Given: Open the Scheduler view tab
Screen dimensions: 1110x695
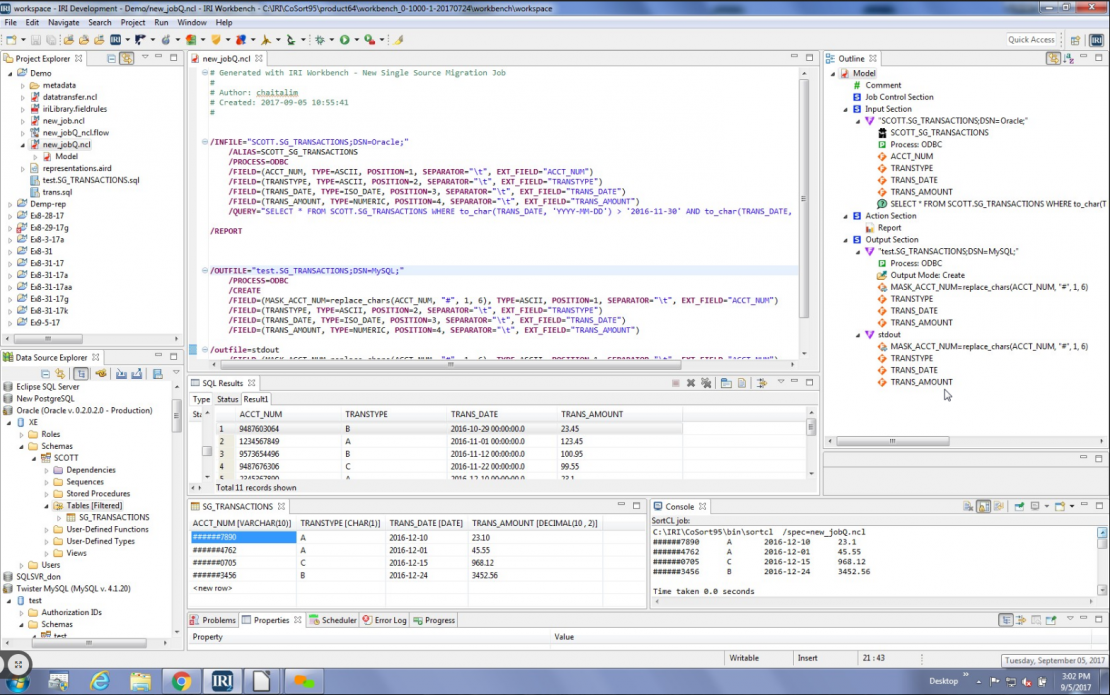Looking at the screenshot, I should coord(333,620).
